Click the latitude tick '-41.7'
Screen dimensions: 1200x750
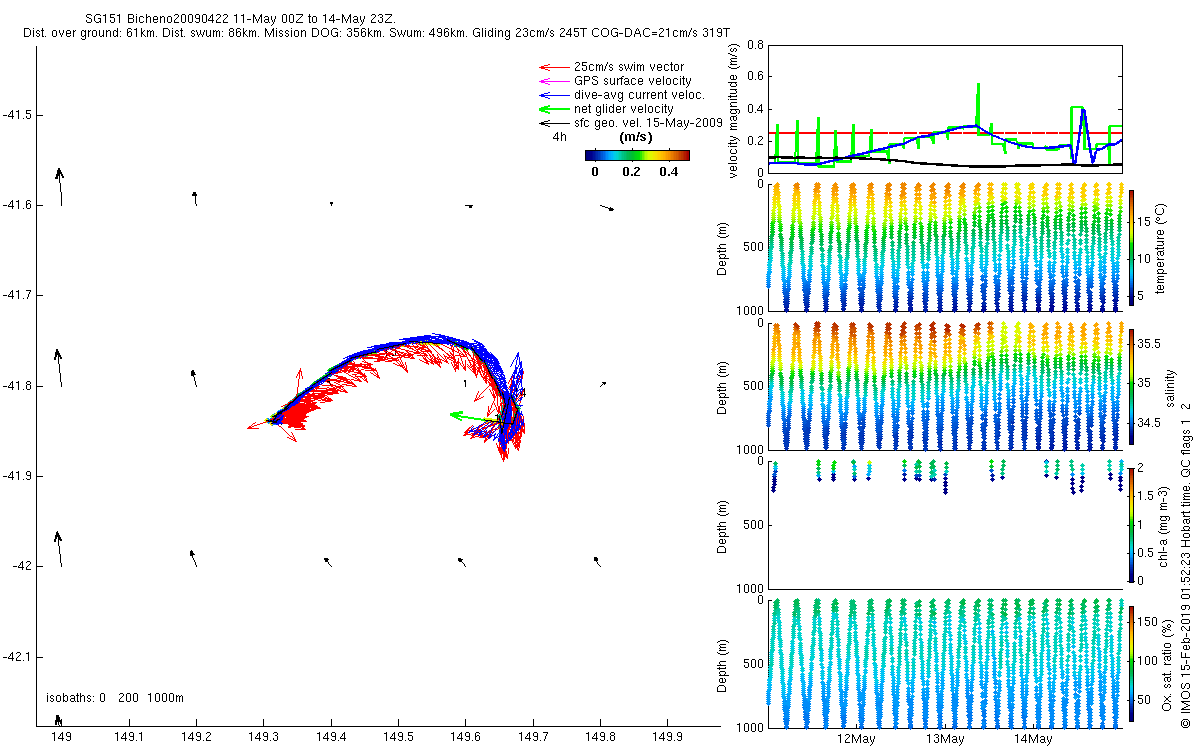click(17, 295)
